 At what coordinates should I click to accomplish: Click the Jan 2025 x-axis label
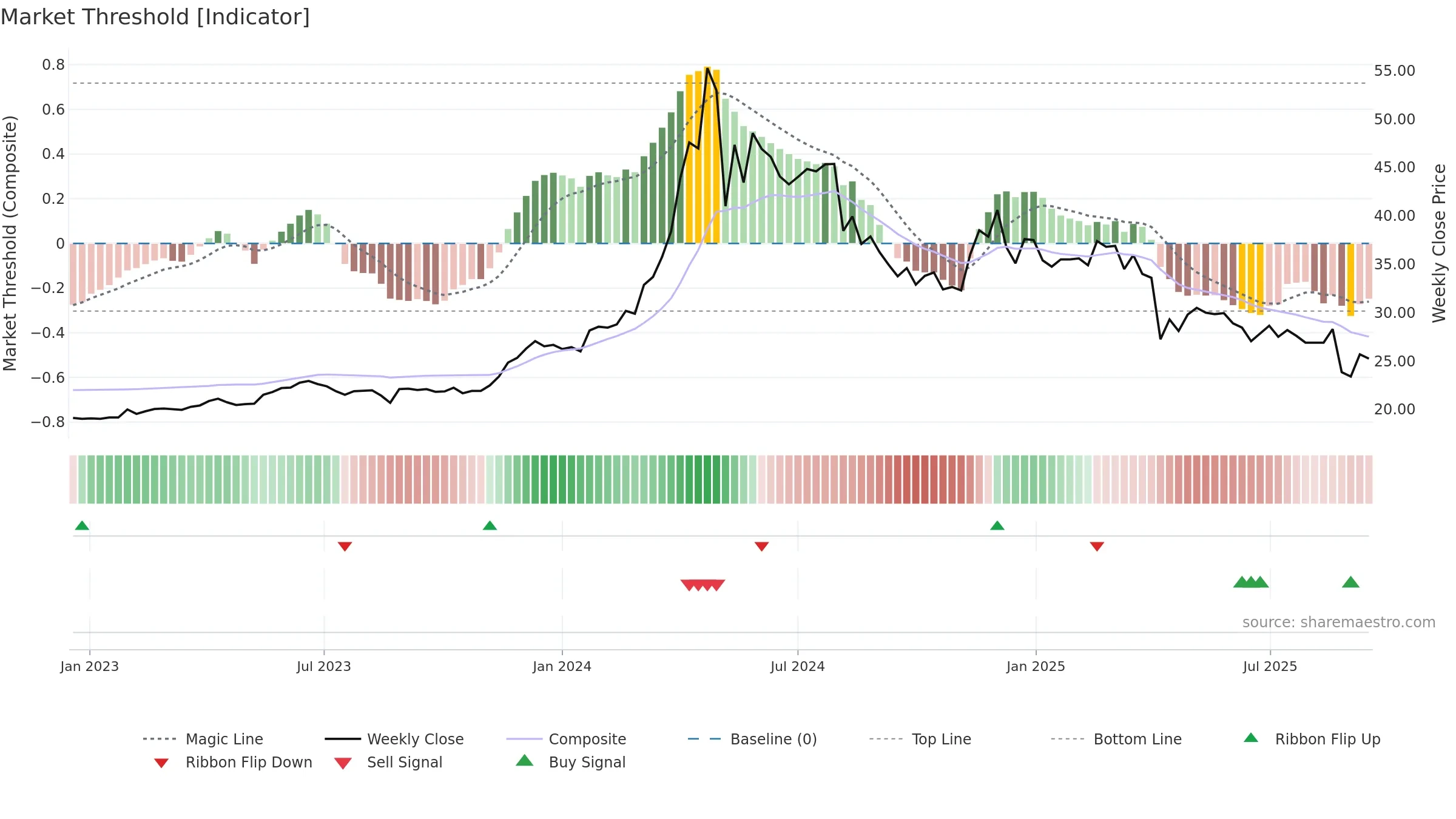pos(1036,666)
